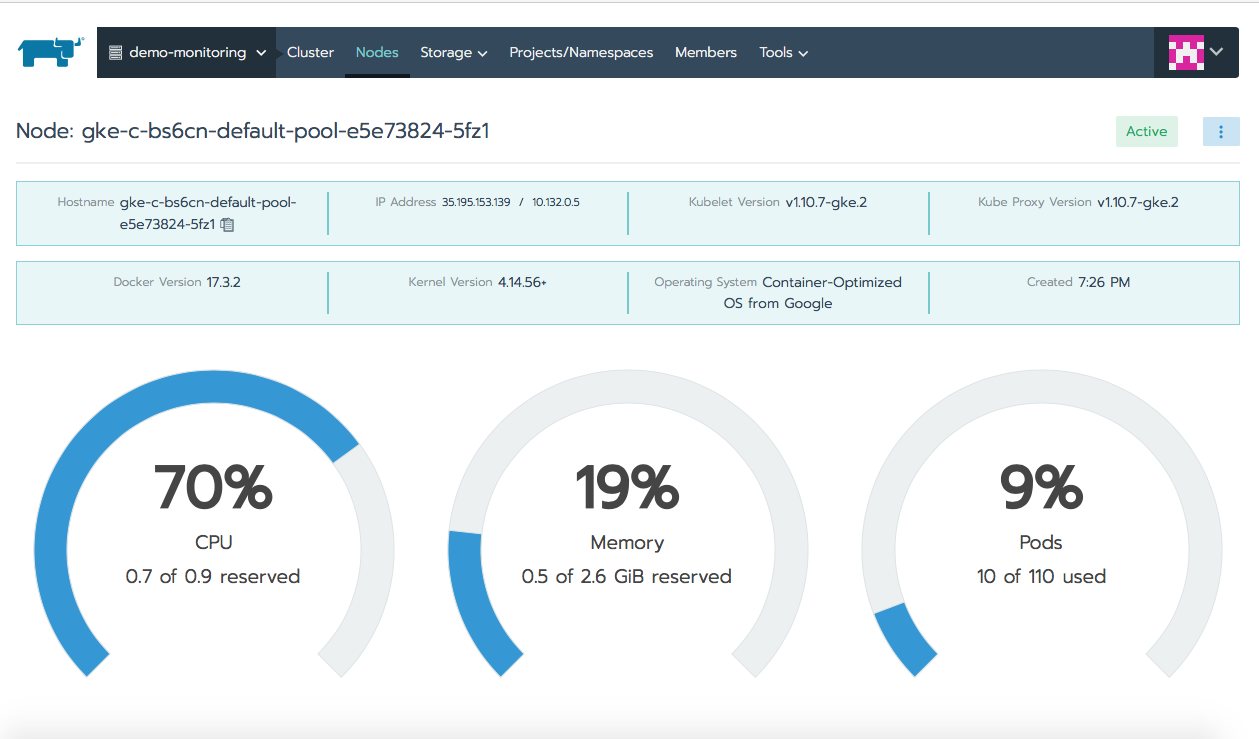Expand the demo-monitoring cluster dropdown

(x=186, y=52)
